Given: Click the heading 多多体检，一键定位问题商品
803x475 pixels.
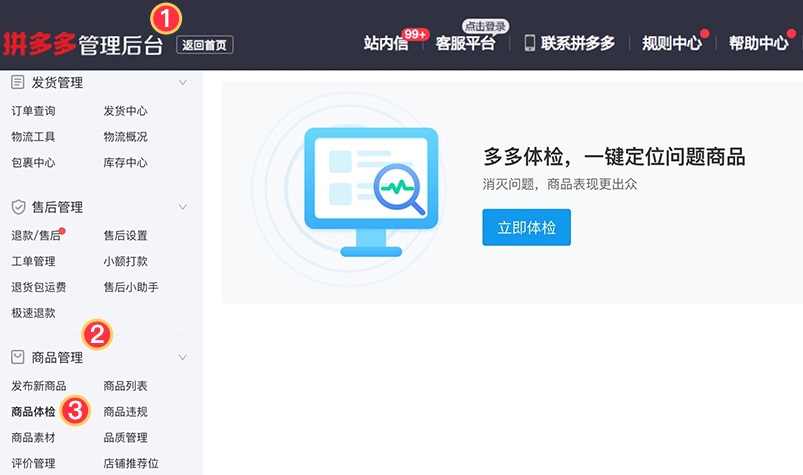Looking at the screenshot, I should pos(614,157).
